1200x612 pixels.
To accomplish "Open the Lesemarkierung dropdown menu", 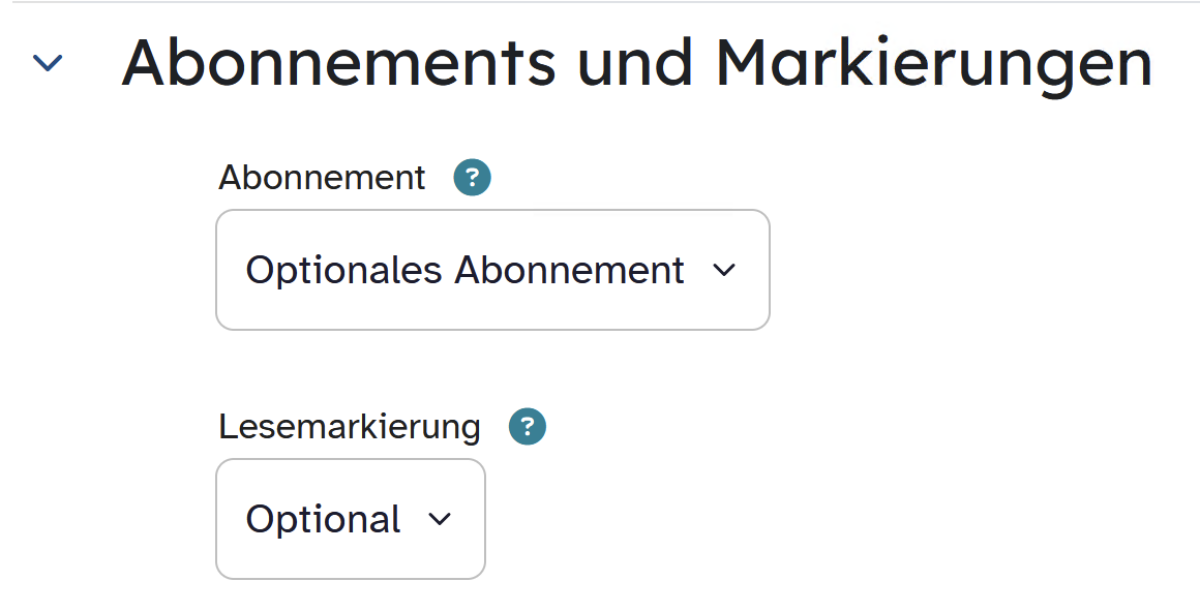I will pos(350,519).
